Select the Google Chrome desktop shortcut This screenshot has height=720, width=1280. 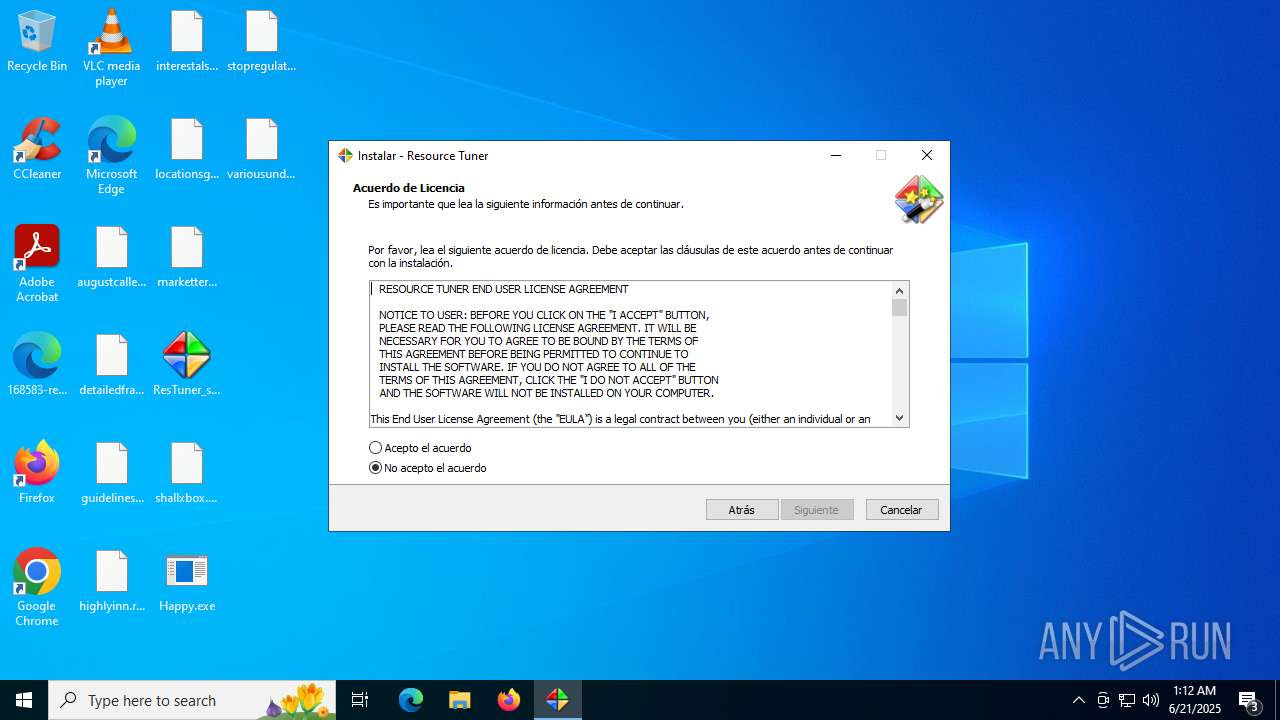(37, 587)
